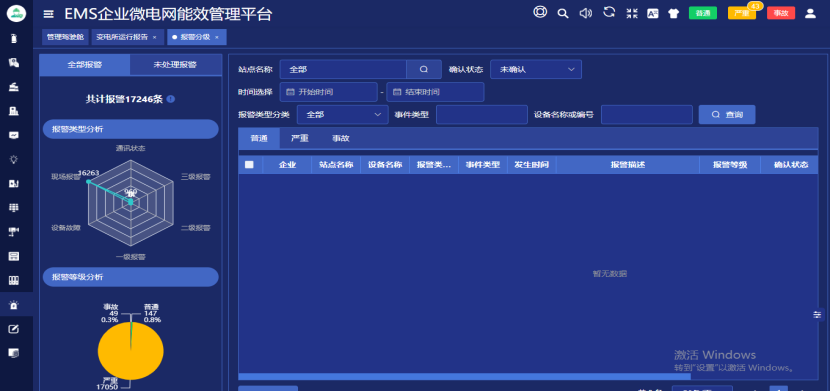
Task: Click the refresh sync icon in header
Action: coord(609,12)
